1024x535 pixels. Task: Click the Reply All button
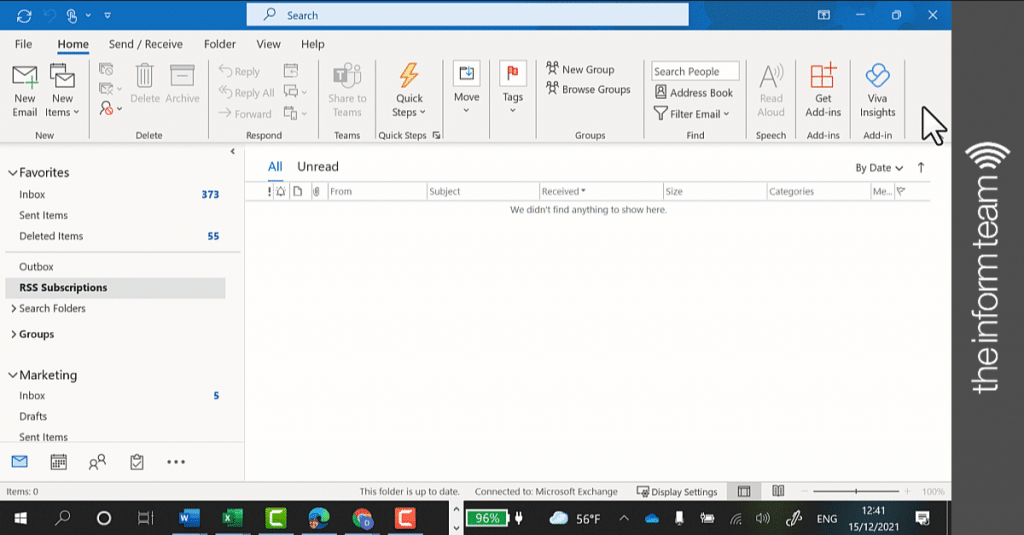click(246, 92)
